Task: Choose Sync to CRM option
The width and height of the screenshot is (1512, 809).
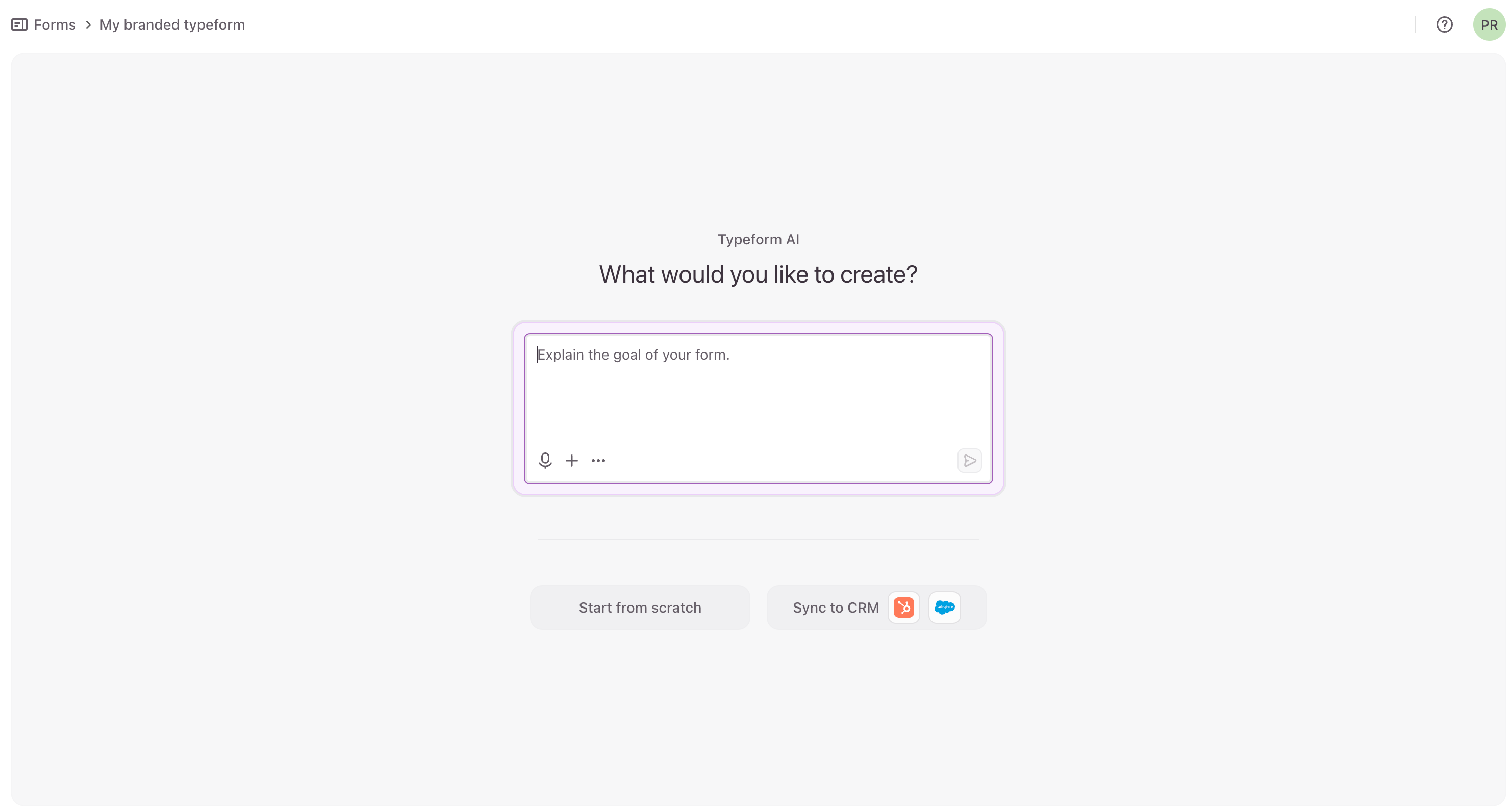Action: coord(876,607)
